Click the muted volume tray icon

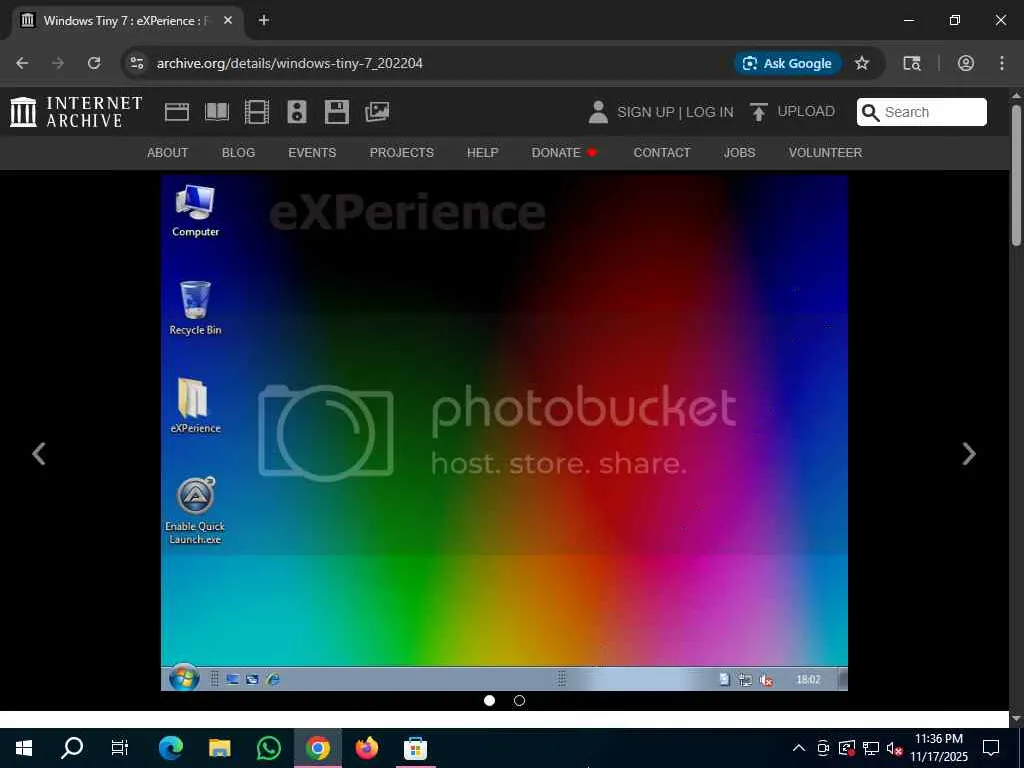click(x=895, y=748)
